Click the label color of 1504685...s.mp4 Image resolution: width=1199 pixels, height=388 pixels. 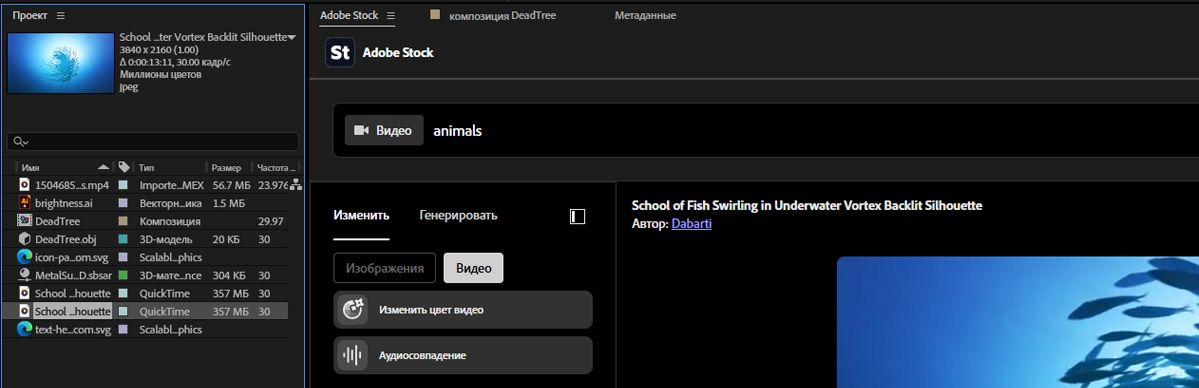coord(123,184)
